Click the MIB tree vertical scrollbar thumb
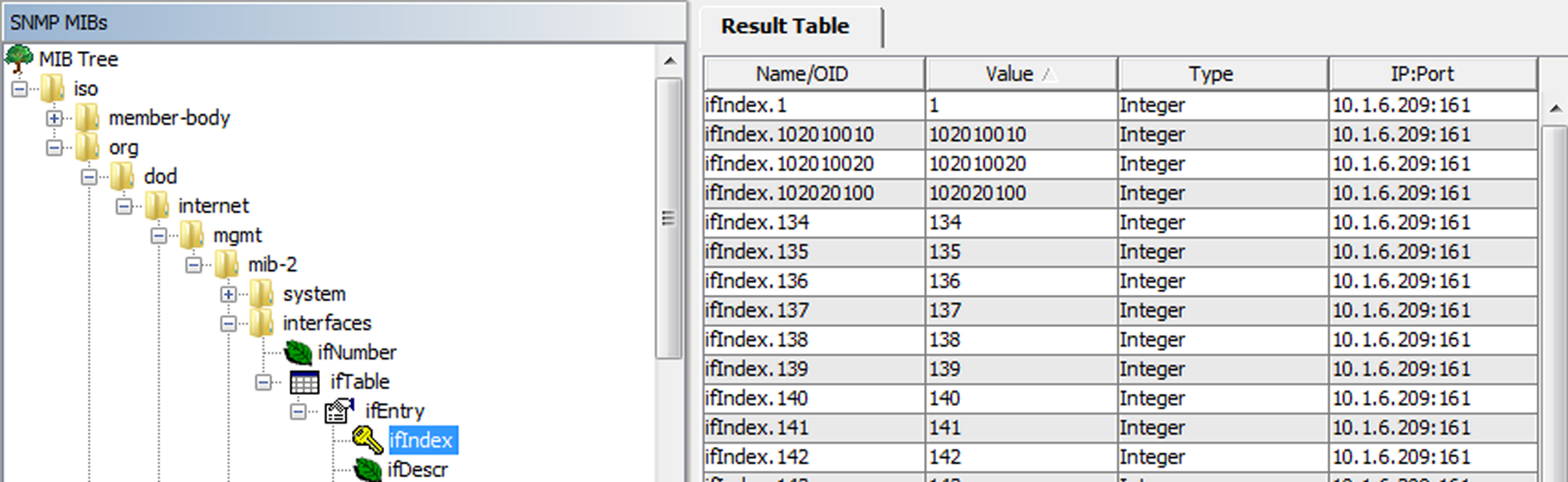The height and width of the screenshot is (482, 1568). pyautogui.click(x=669, y=218)
